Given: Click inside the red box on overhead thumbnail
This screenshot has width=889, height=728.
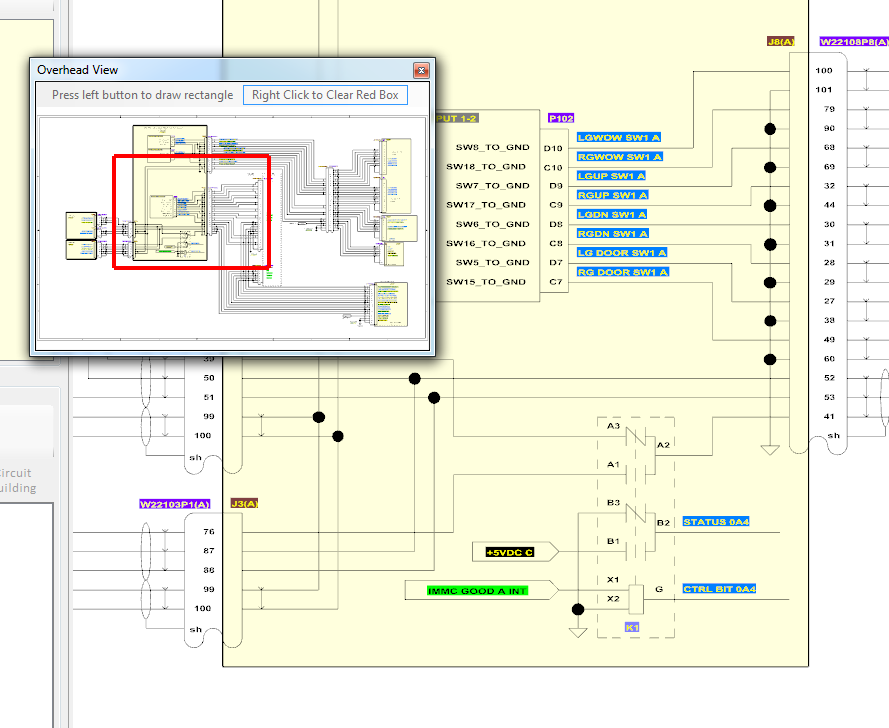Looking at the screenshot, I should coord(191,211).
